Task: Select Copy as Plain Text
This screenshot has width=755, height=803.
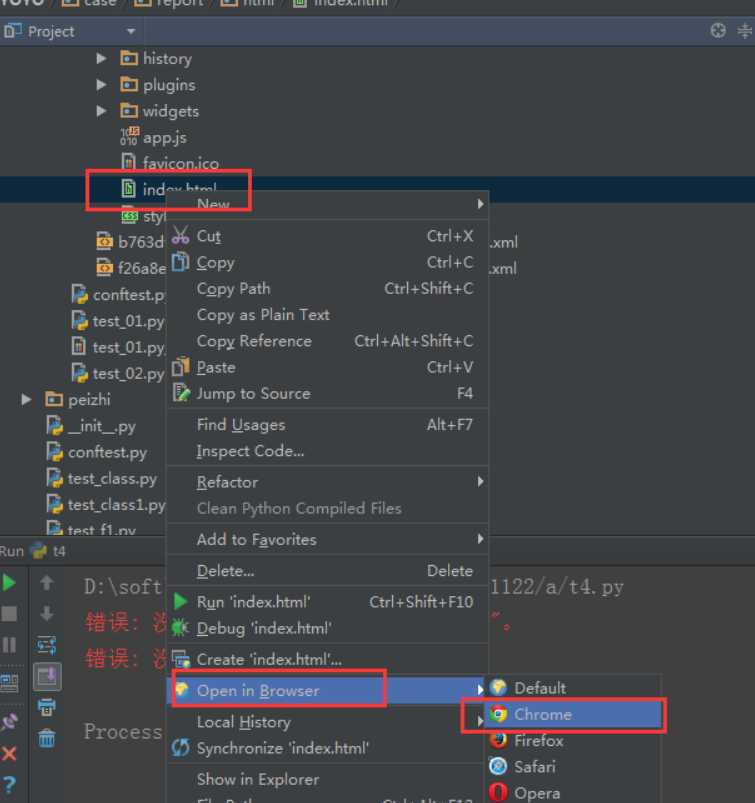Action: click(x=328, y=315)
